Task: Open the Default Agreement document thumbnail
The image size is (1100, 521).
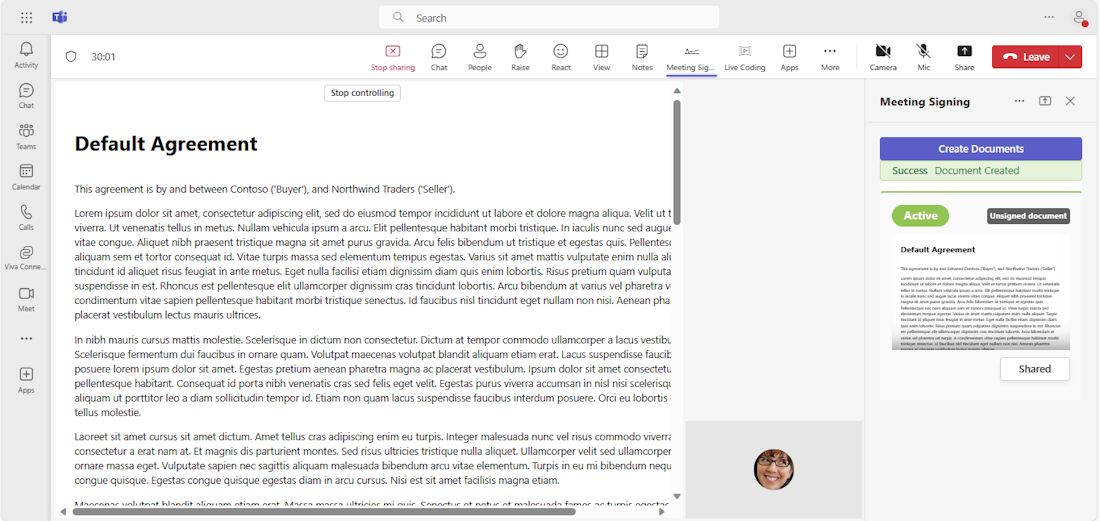Action: 981,292
